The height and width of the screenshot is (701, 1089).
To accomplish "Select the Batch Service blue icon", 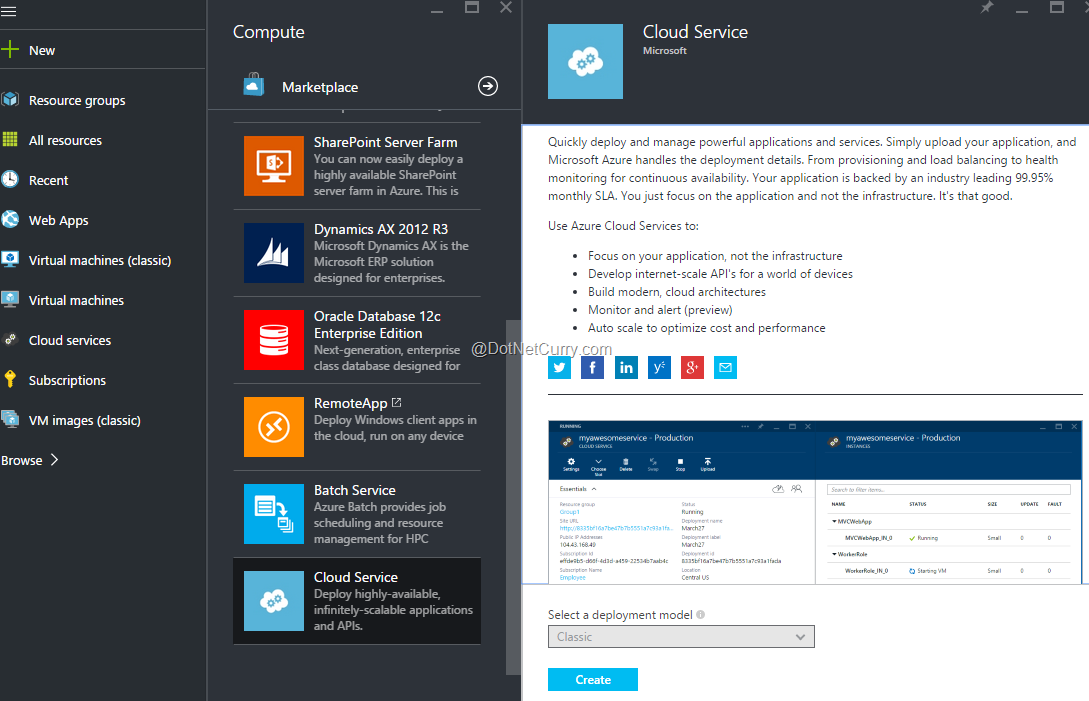I will [x=274, y=513].
